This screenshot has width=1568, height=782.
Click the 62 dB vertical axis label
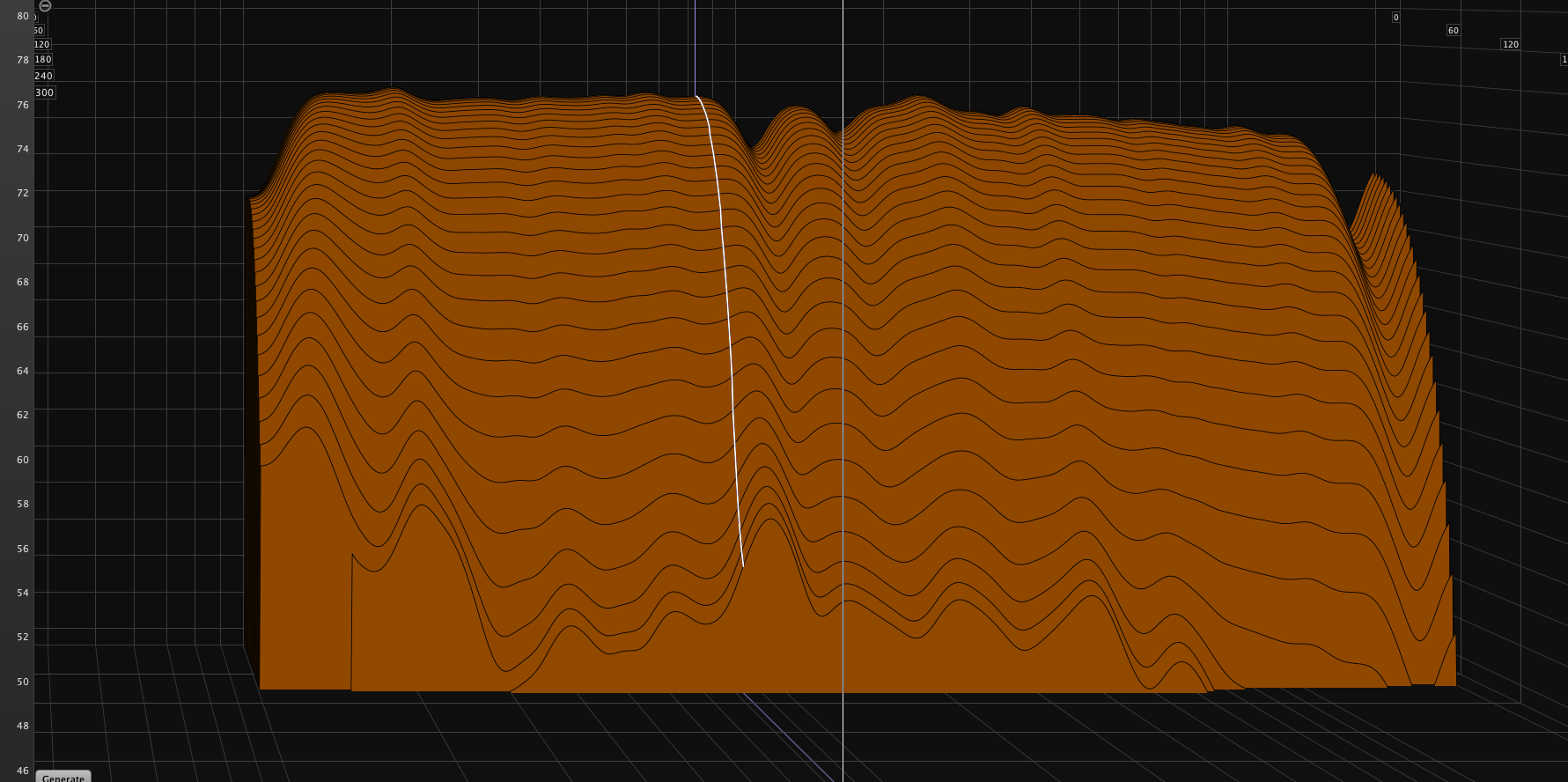click(23, 414)
